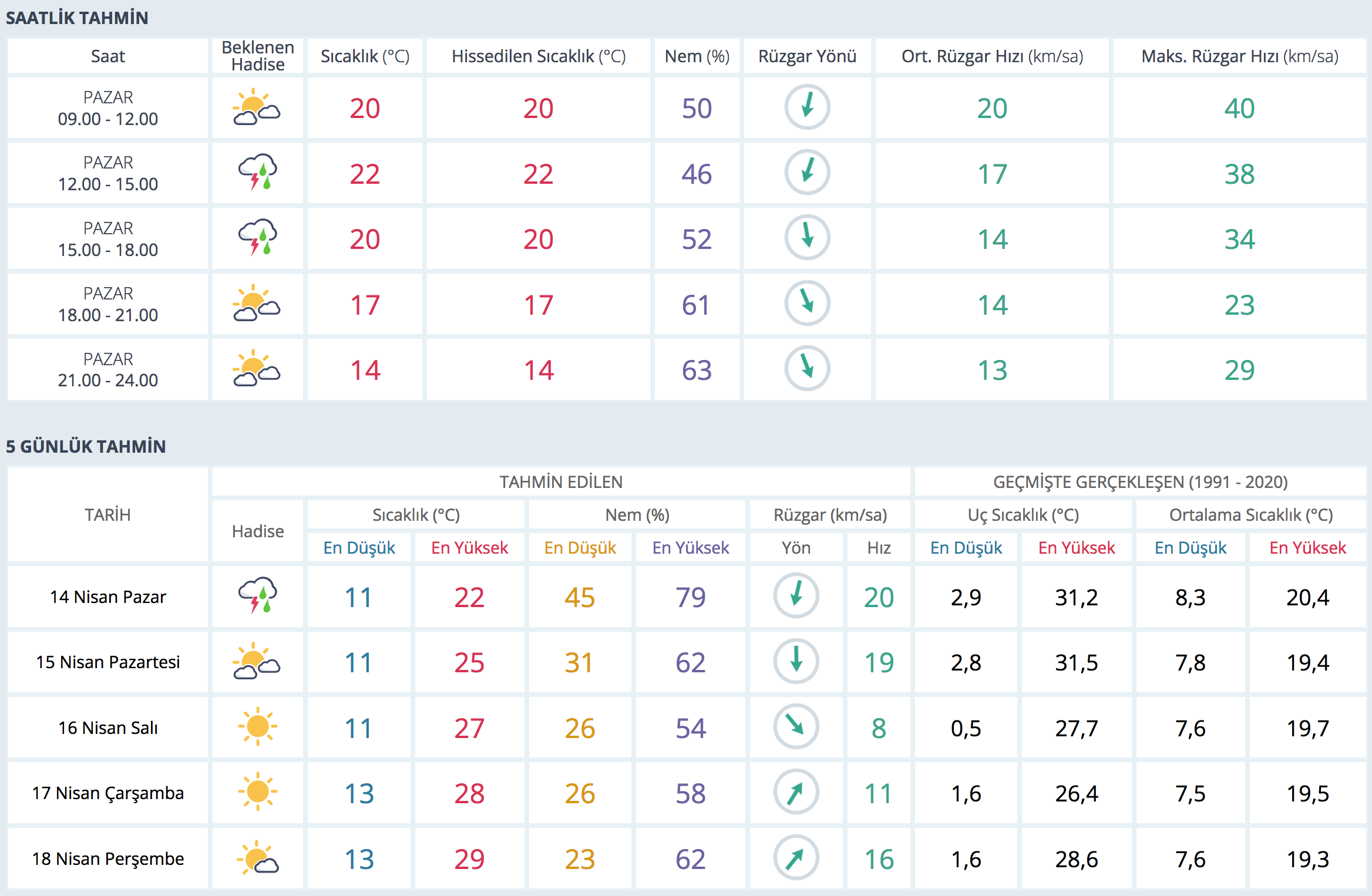The width and height of the screenshot is (1372, 896).
Task: Click the Ortalama Sıcaklık (°C) header
Action: click(x=1250, y=515)
